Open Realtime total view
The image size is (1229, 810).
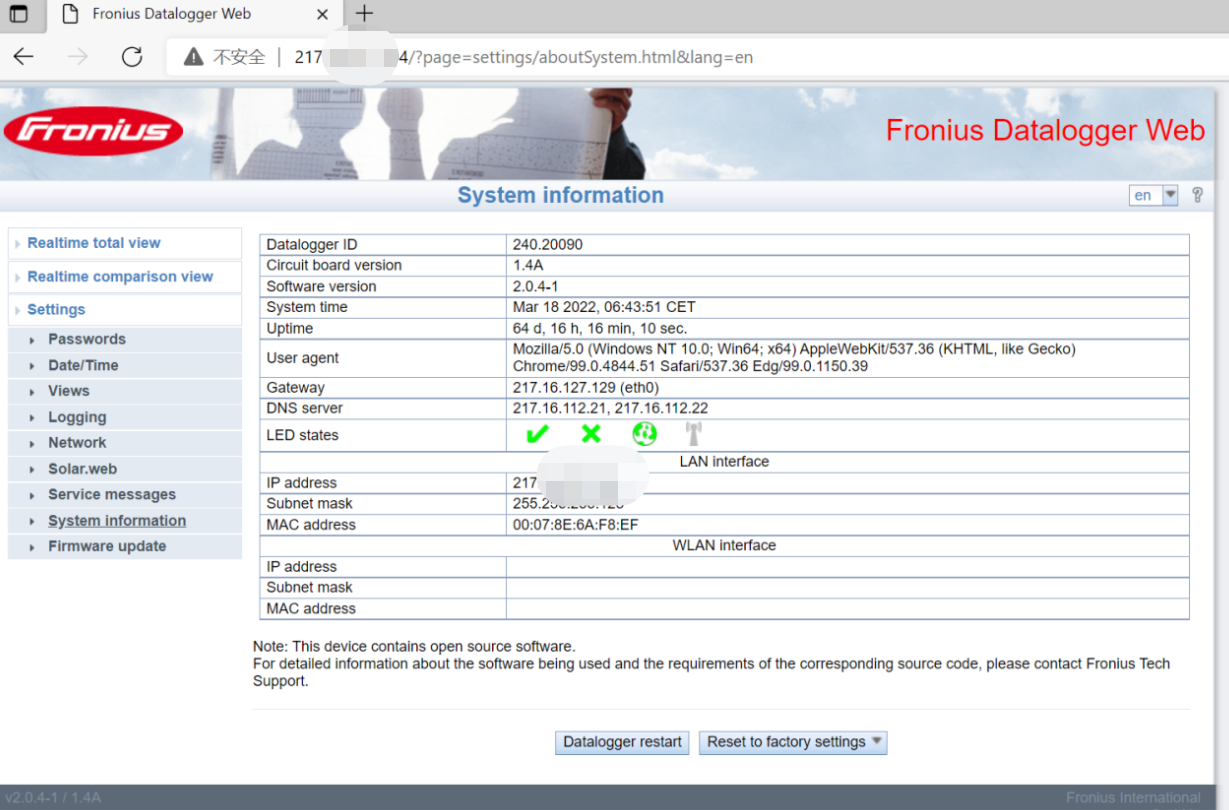pyautogui.click(x=94, y=243)
